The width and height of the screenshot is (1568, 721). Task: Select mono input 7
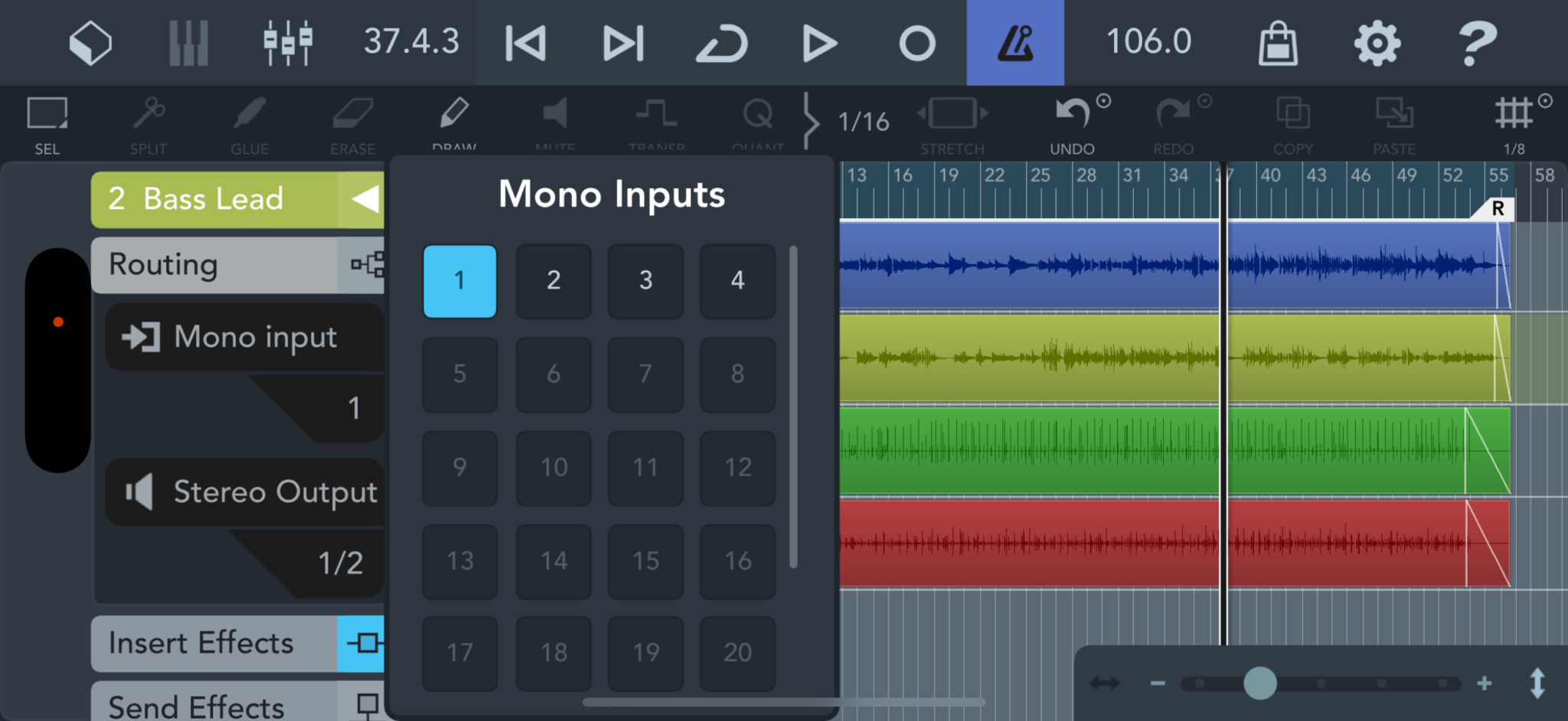(645, 374)
